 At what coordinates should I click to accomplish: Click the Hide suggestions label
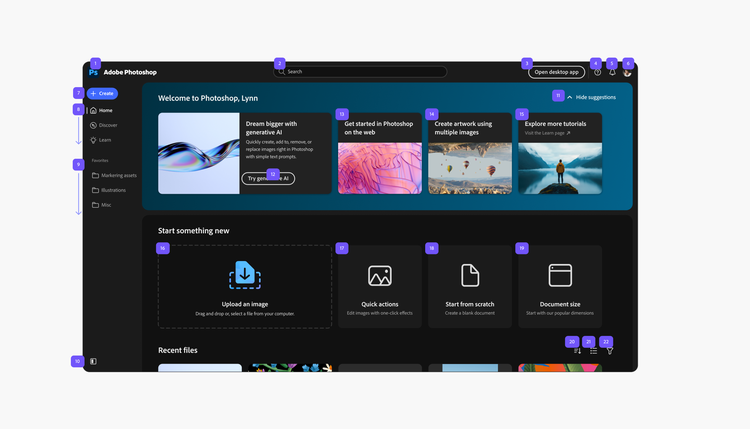pos(596,98)
